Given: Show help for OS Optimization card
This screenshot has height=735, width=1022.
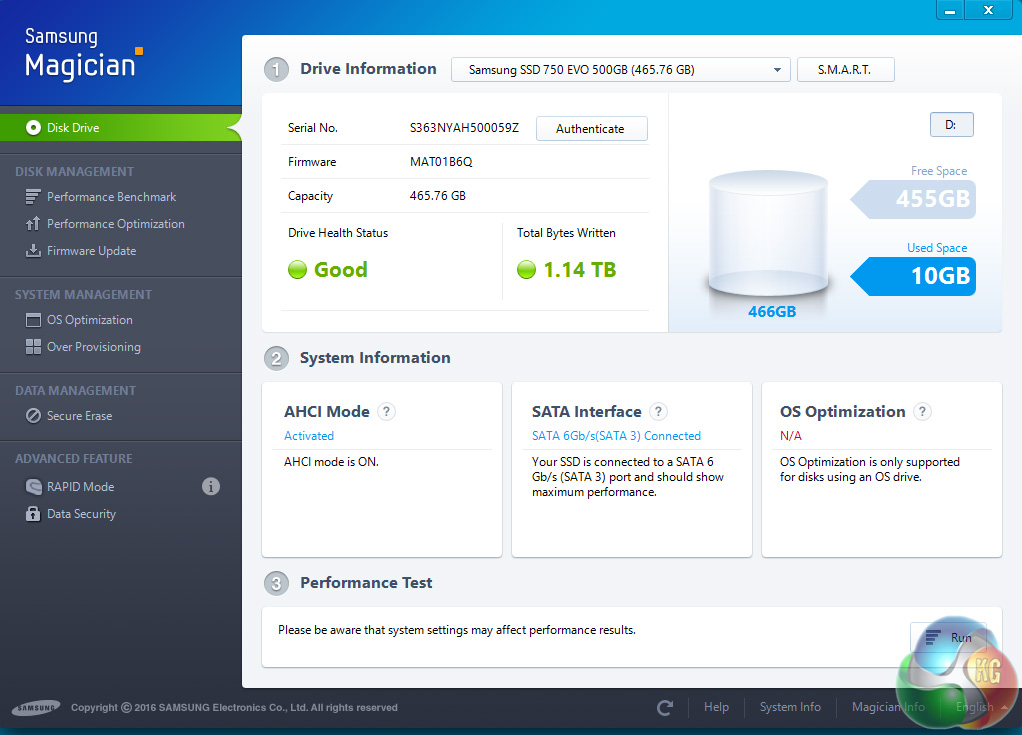Looking at the screenshot, I should click(x=922, y=412).
